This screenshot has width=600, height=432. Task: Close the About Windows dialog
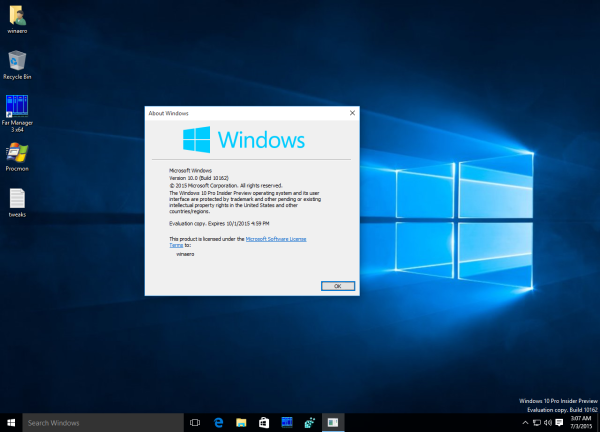click(x=352, y=113)
